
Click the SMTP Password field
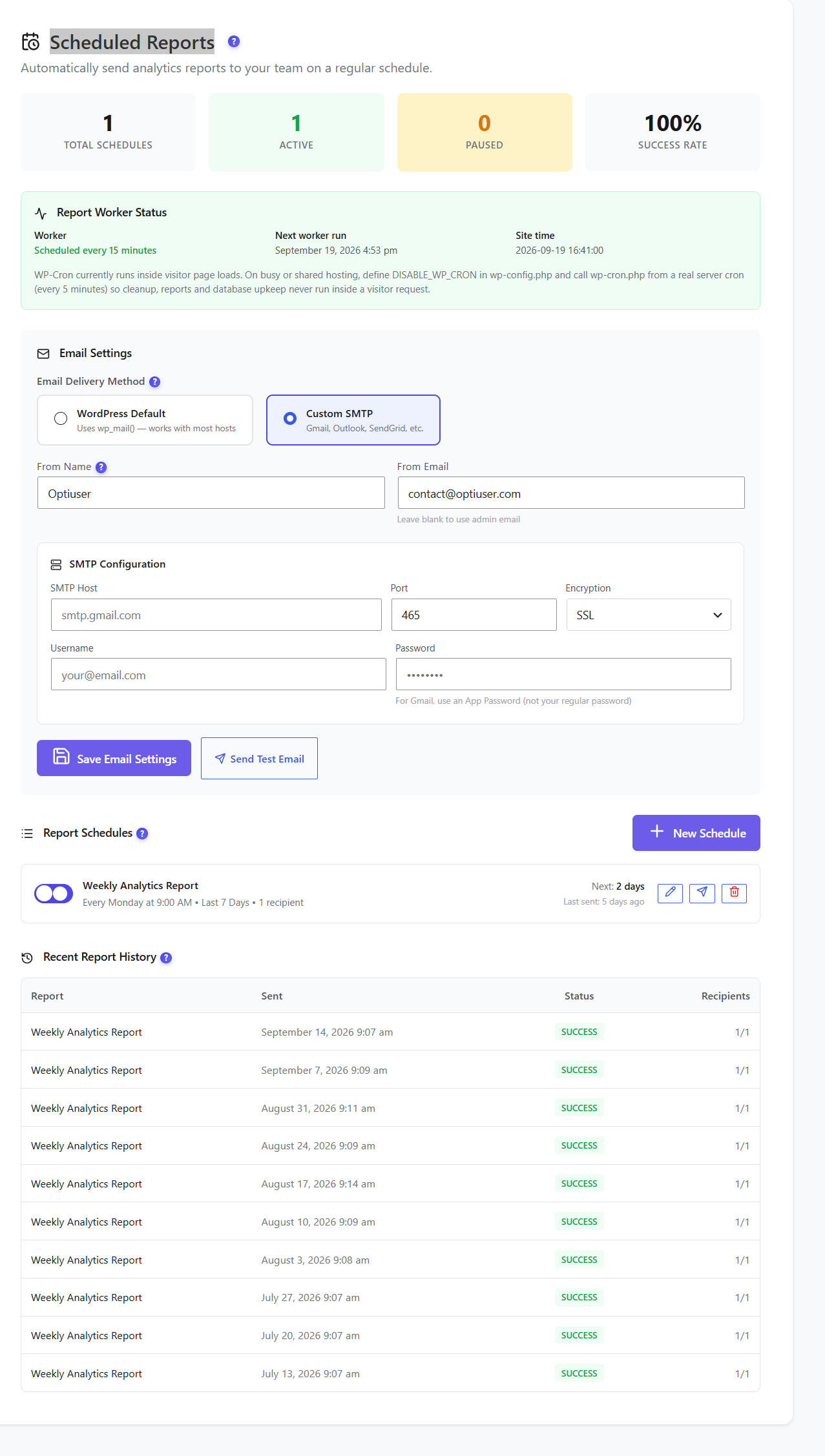(x=563, y=674)
